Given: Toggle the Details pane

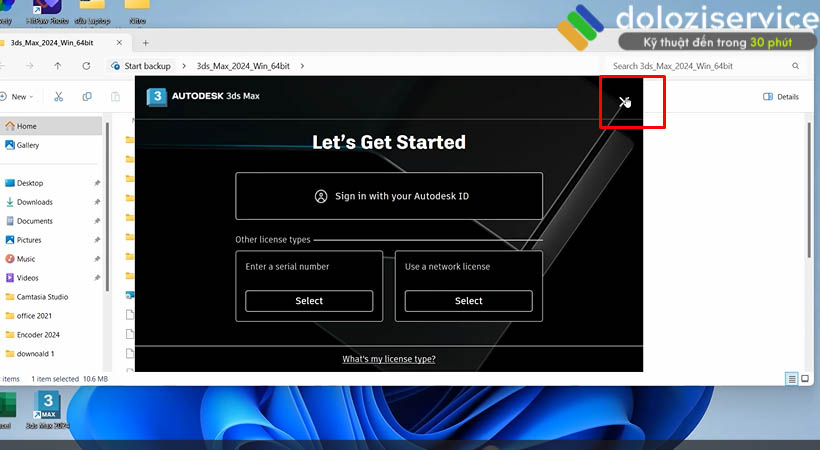Looking at the screenshot, I should pyautogui.click(x=781, y=97).
